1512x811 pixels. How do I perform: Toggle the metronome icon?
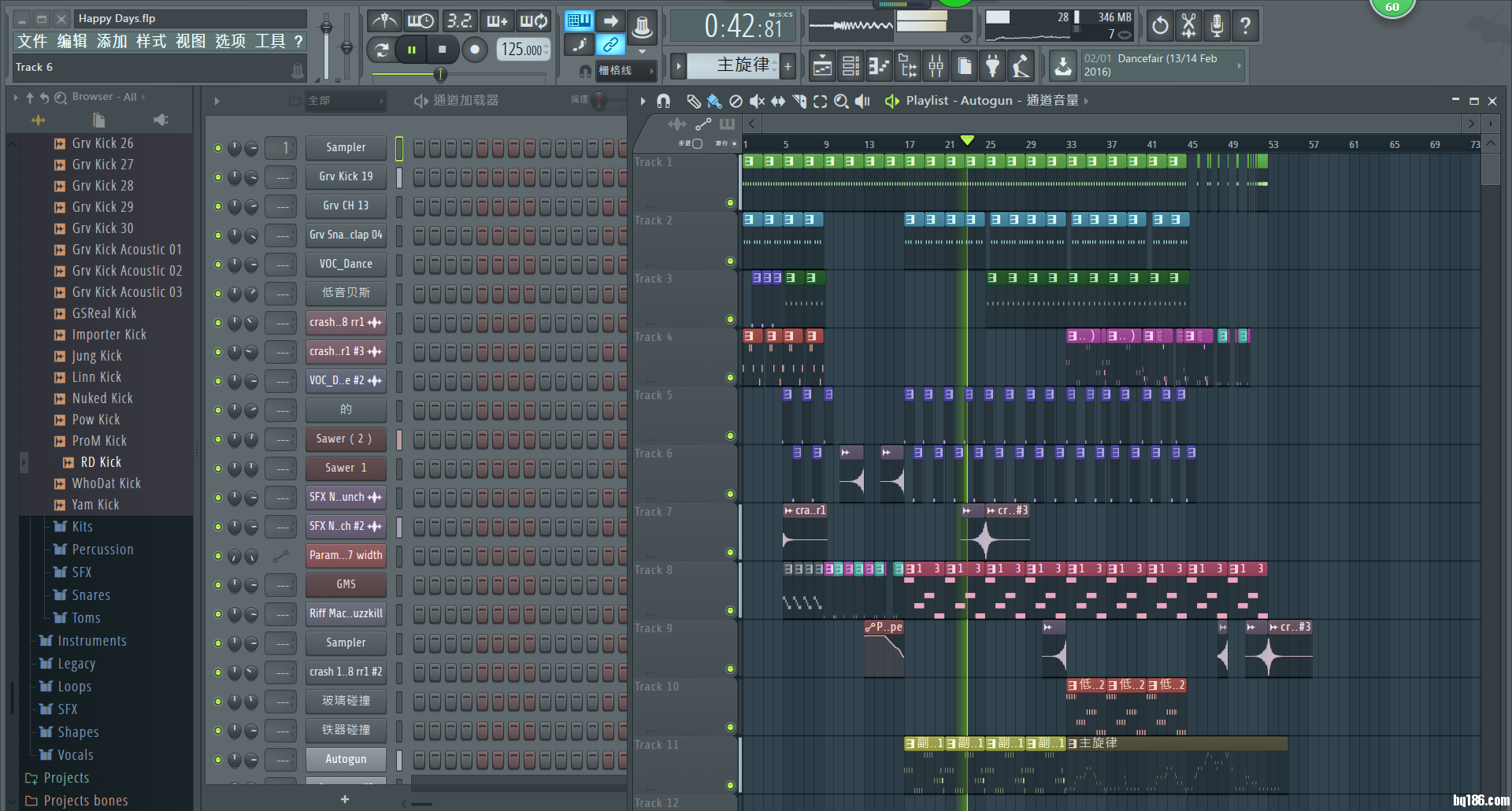(x=384, y=21)
